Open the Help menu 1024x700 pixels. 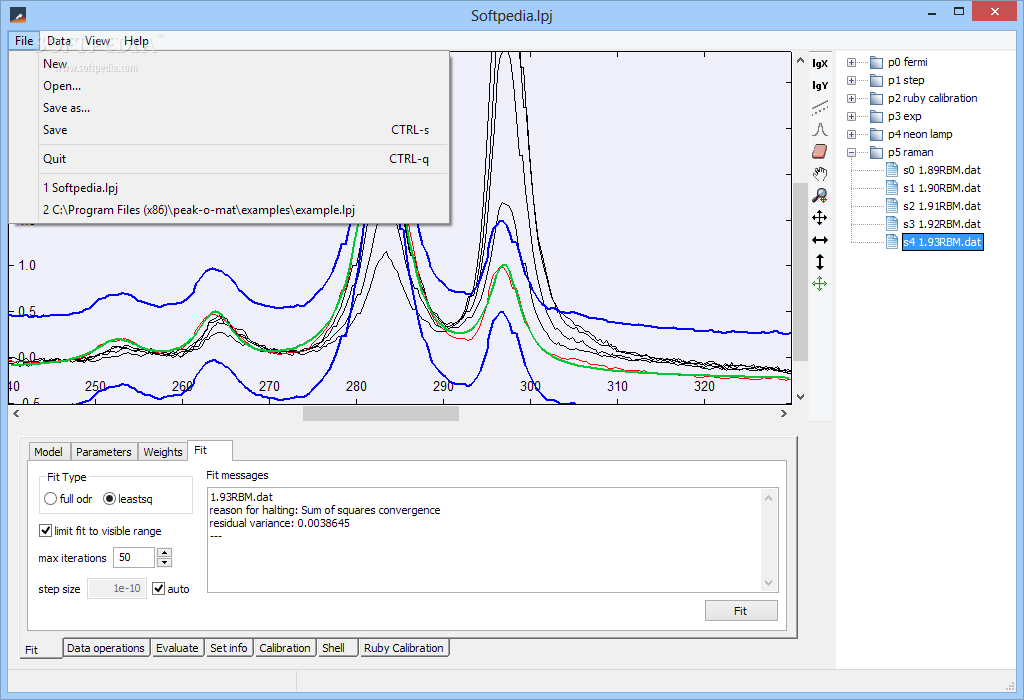(x=136, y=40)
